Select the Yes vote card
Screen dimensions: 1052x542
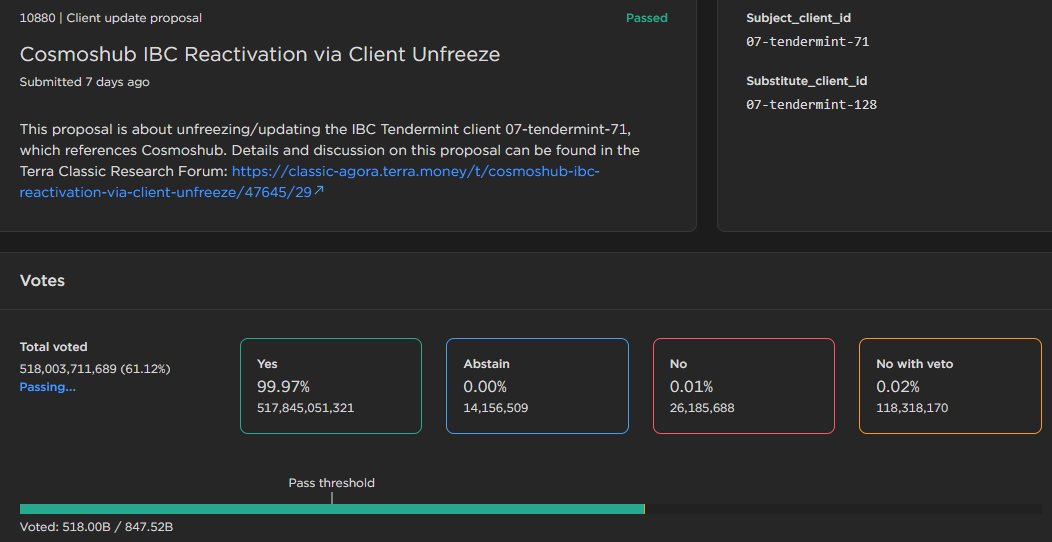[x=330, y=386]
